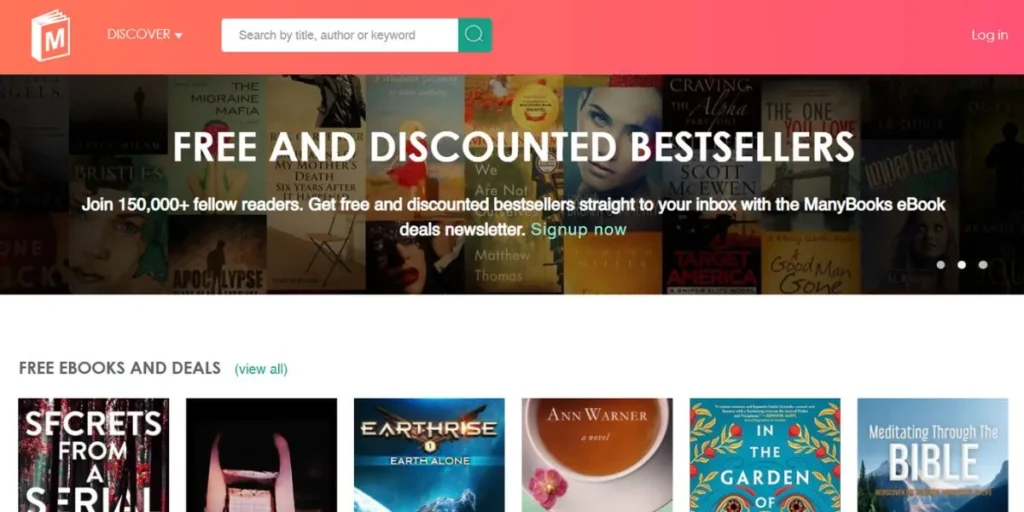Viewport: 1024px width, 512px height.
Task: Open the Log in link
Action: point(989,35)
